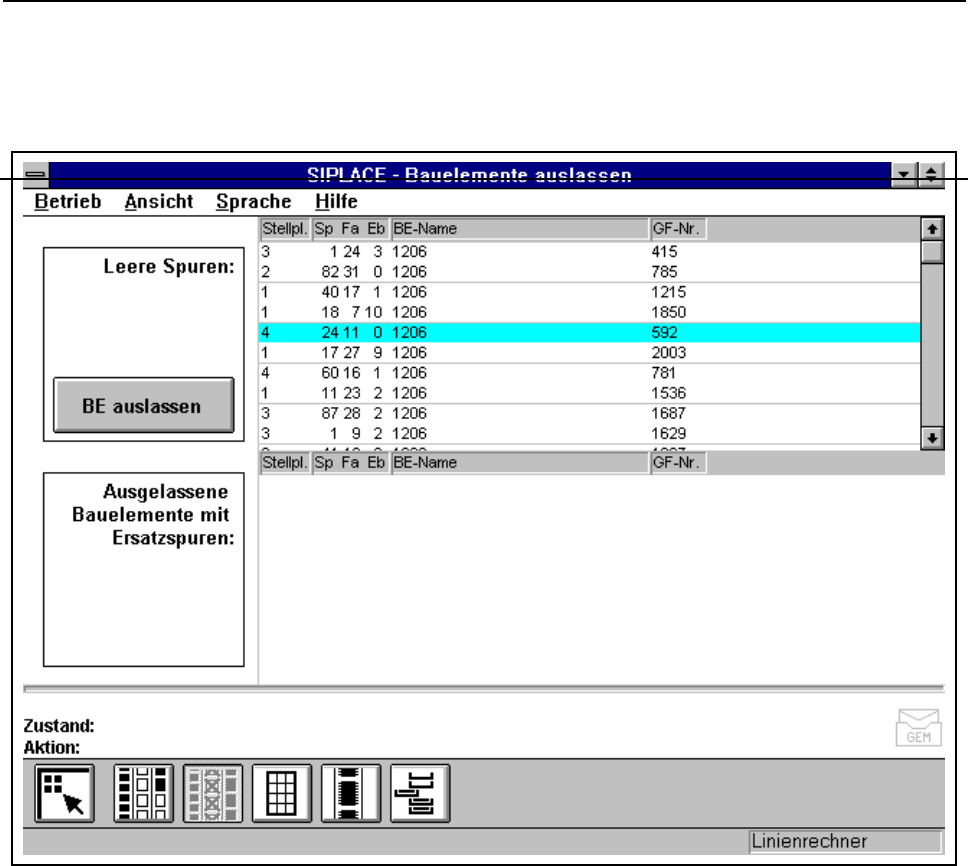Viewport: 968px width, 866px height.
Task: Click the maximize/restore window button
Action: pos(931,175)
